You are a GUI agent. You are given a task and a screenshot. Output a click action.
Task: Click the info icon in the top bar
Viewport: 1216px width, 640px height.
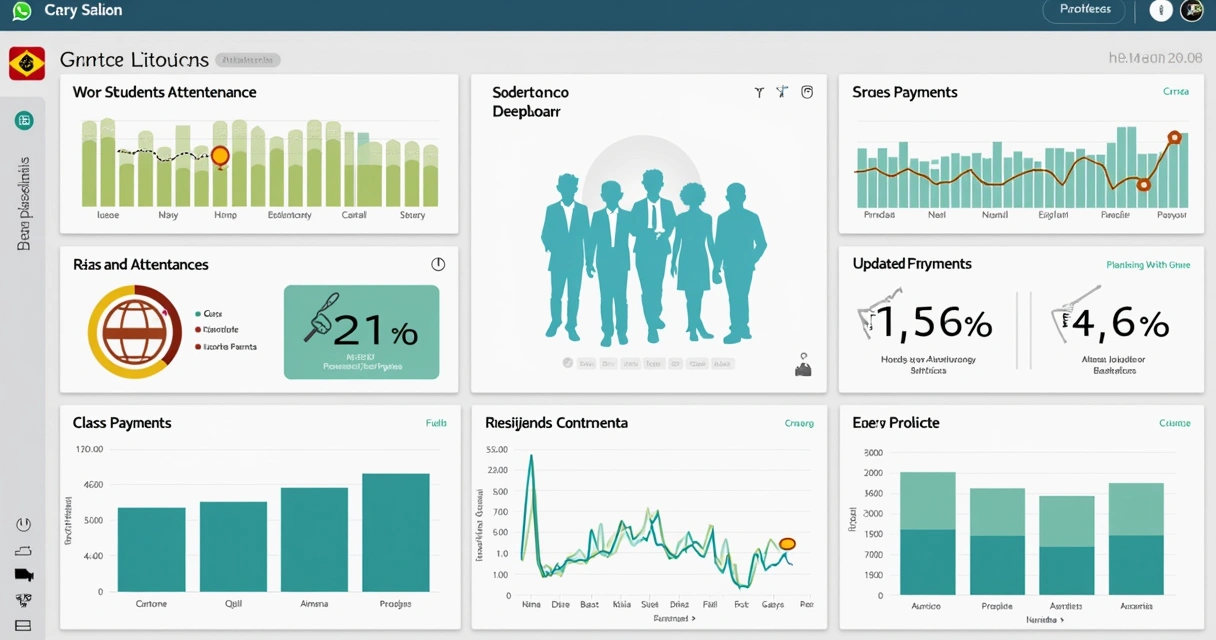(1160, 10)
